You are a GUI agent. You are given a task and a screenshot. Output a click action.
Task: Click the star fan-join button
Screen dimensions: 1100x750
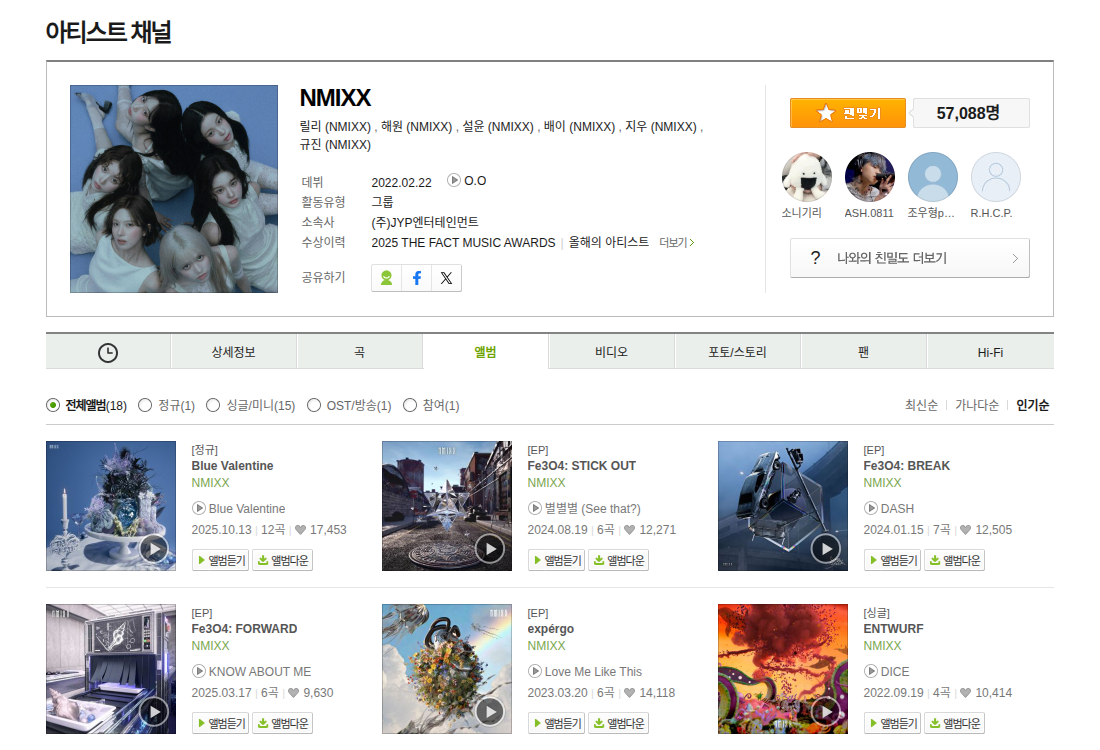(x=847, y=113)
